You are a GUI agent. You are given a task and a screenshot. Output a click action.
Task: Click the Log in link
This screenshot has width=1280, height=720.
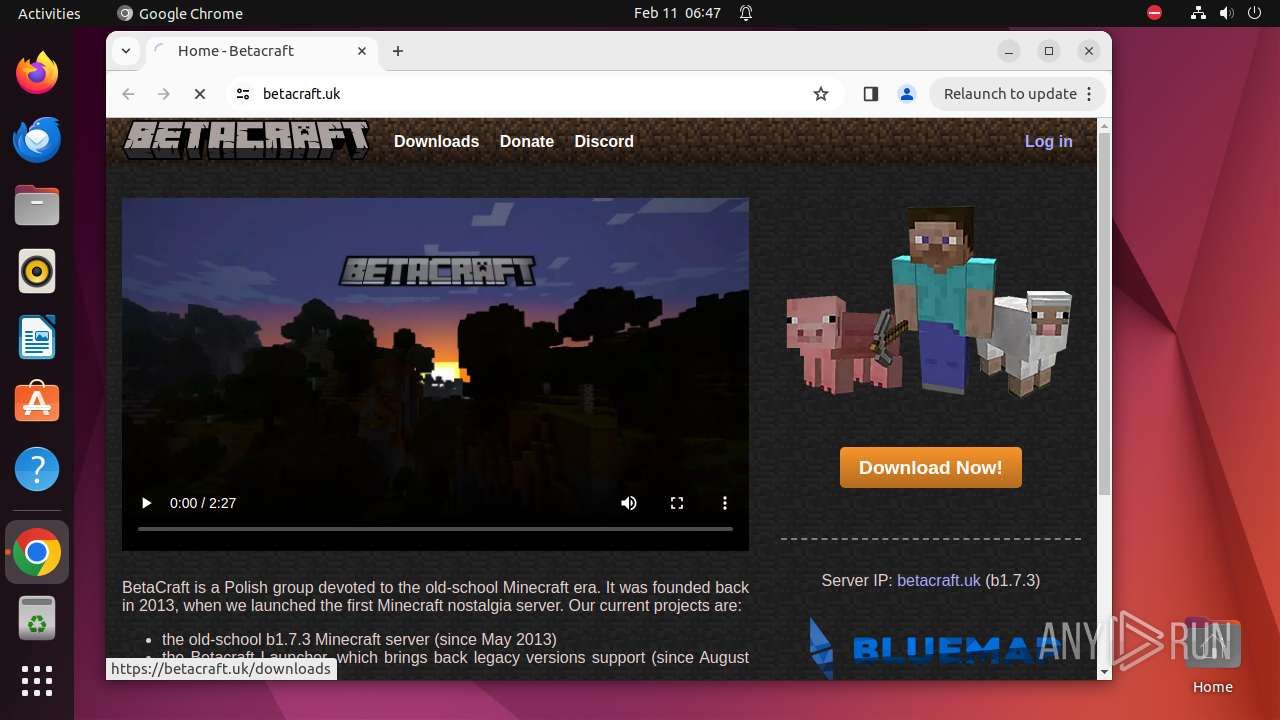tap(1048, 142)
